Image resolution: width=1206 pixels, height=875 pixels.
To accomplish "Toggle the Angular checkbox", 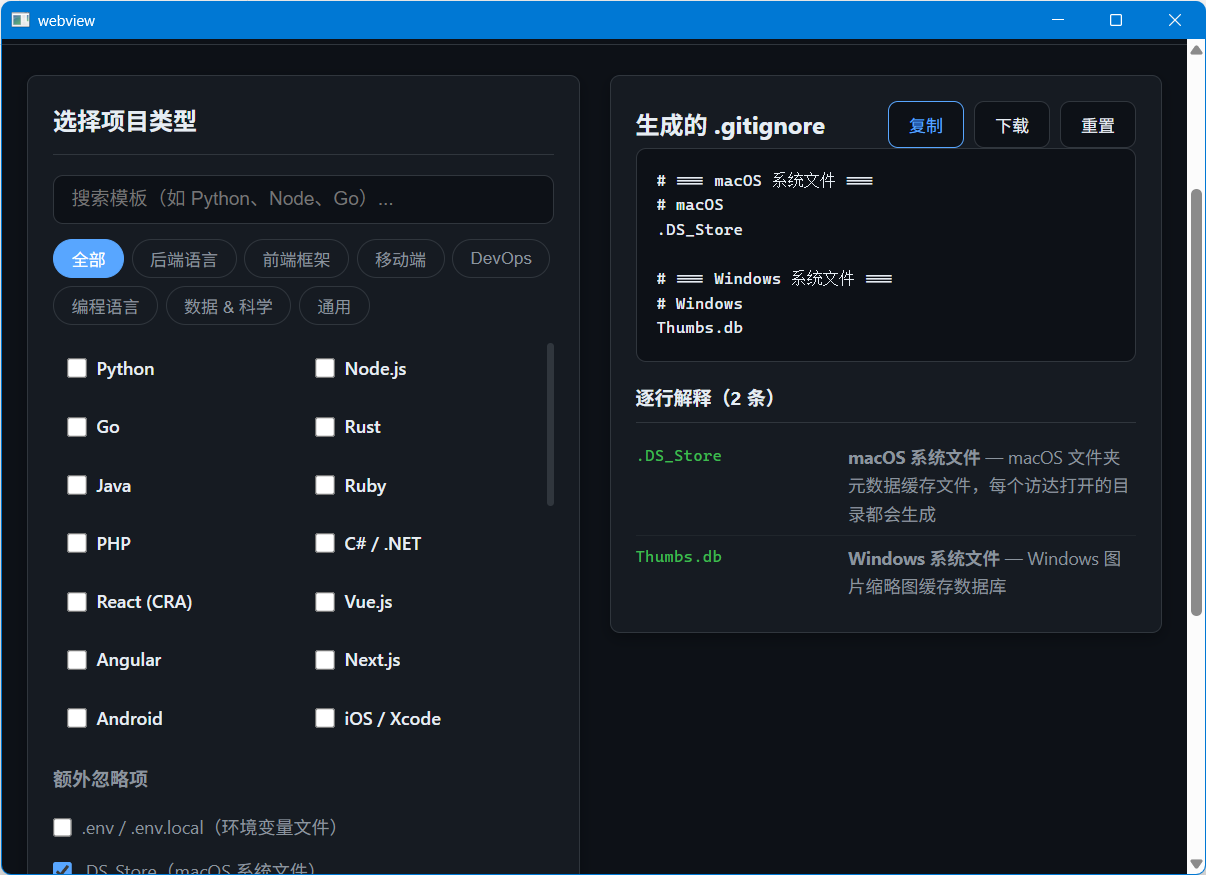I will click(77, 660).
